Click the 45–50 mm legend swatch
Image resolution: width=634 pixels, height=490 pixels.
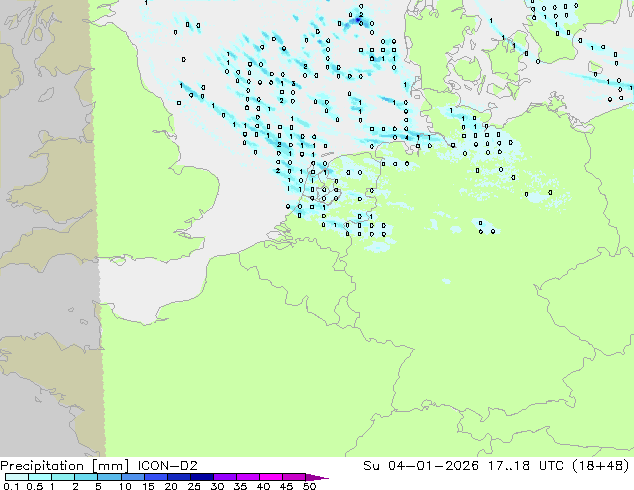294,477
